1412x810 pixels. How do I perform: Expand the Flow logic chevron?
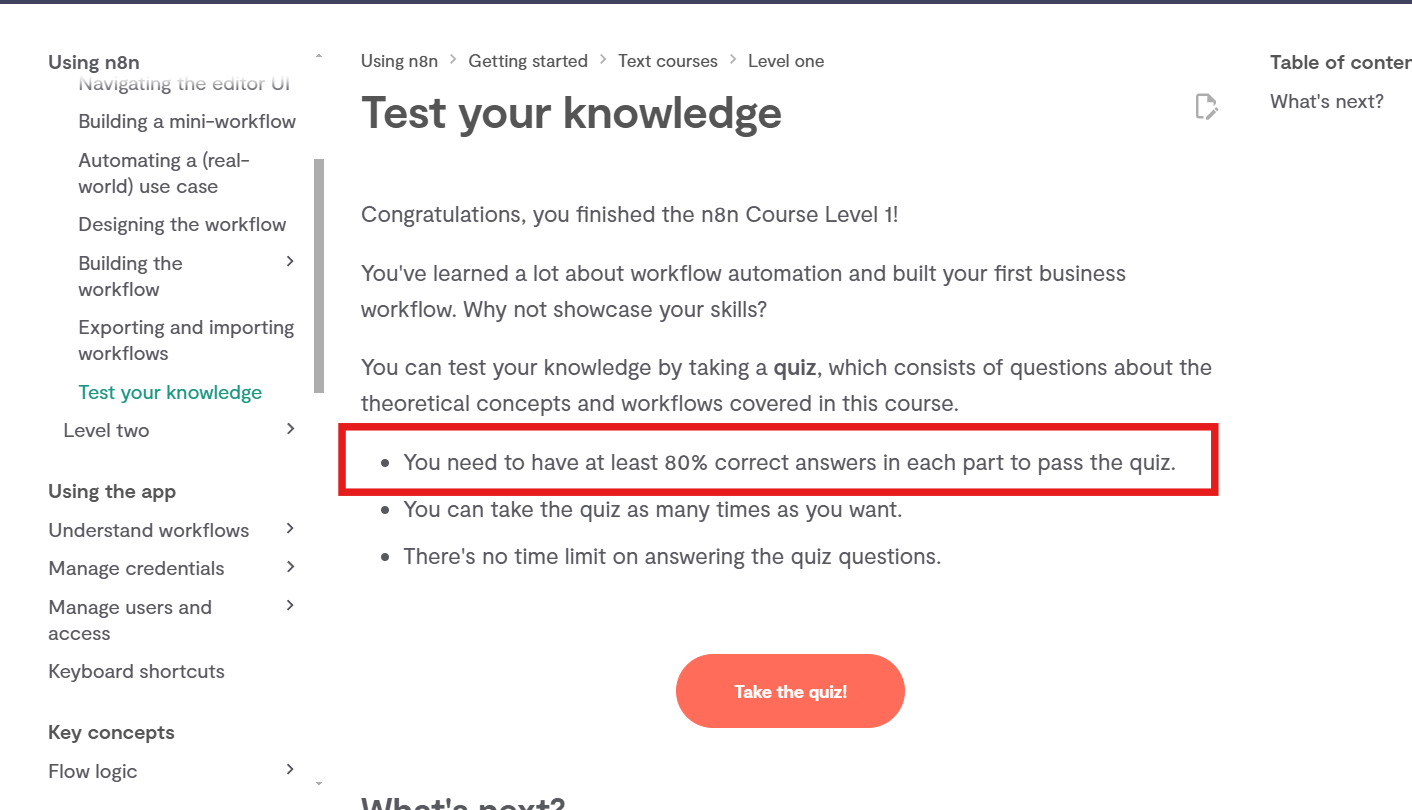(x=290, y=770)
